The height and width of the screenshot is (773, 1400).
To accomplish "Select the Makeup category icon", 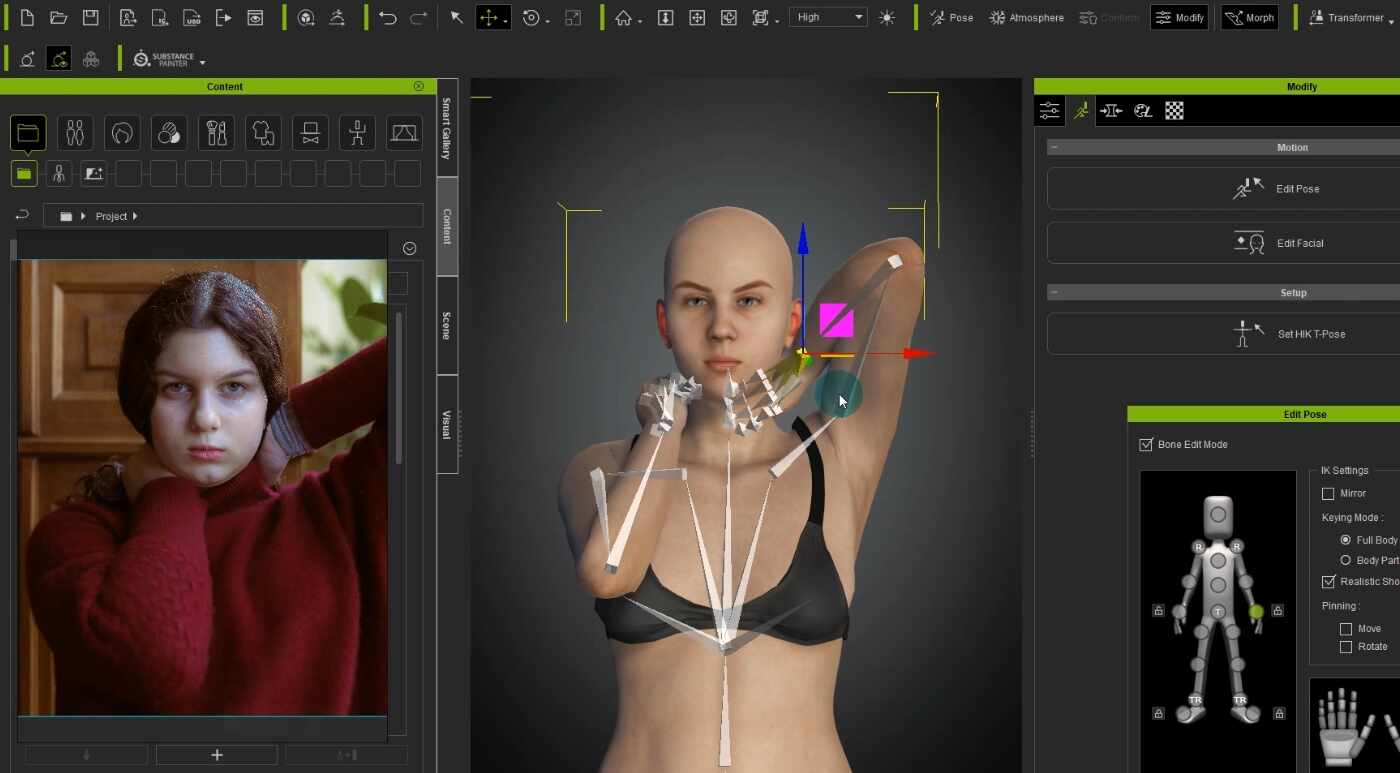I will (x=216, y=132).
